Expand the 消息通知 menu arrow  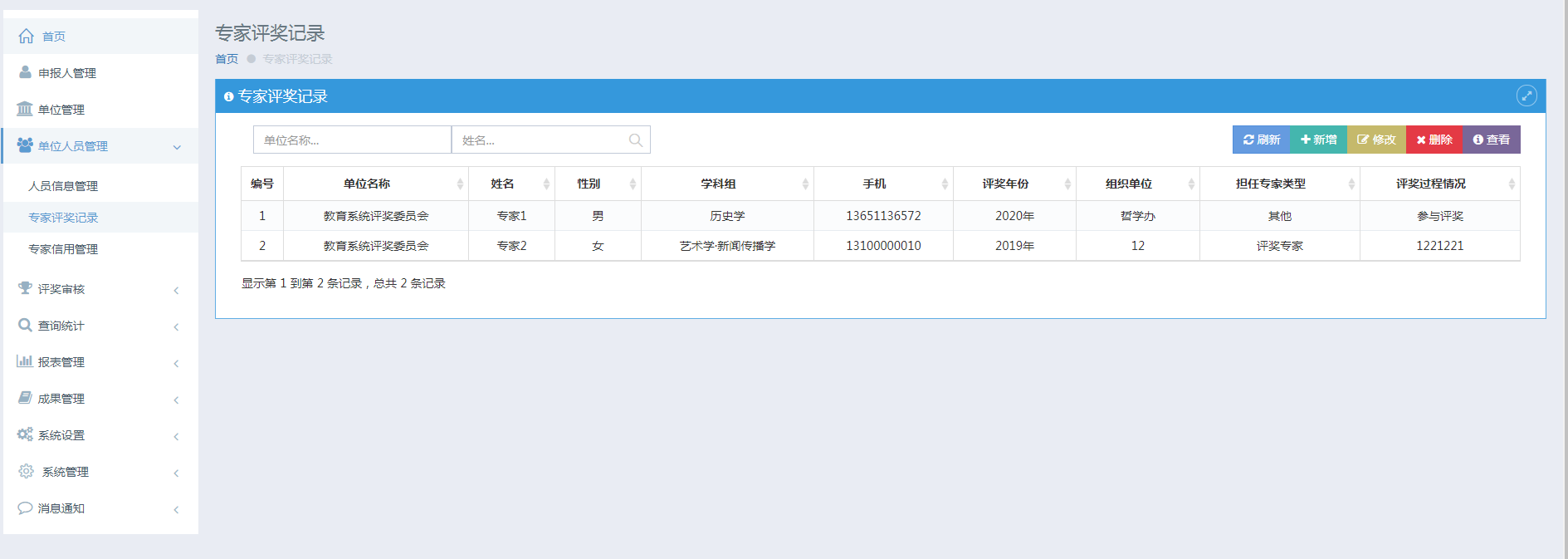[x=176, y=509]
